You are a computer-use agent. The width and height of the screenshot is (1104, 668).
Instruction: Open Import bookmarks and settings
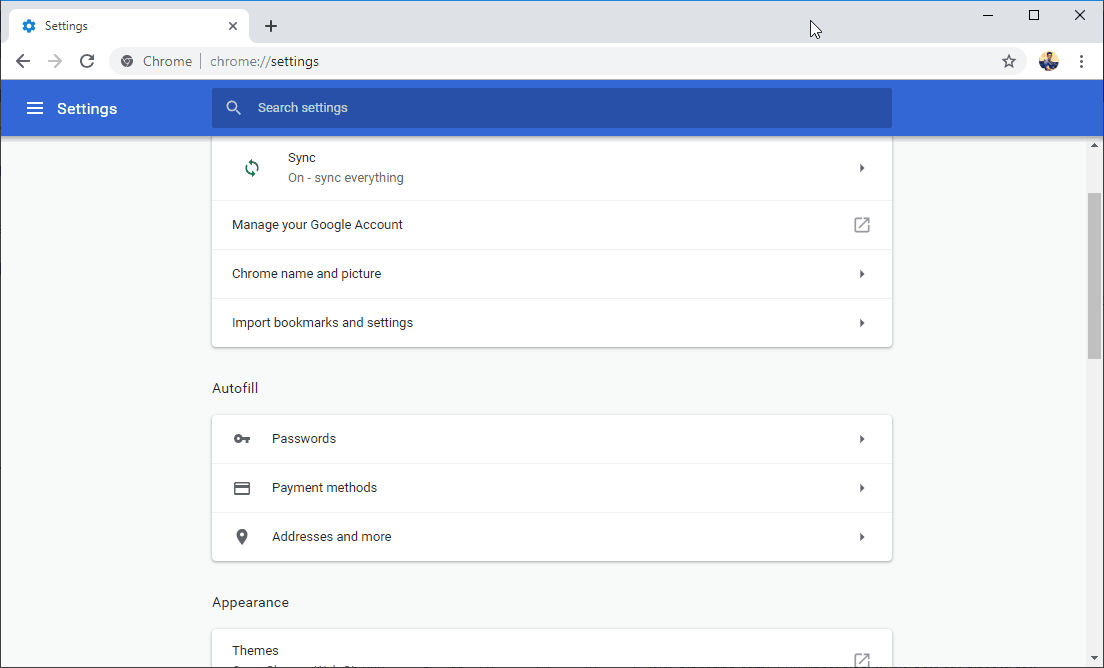pos(552,322)
